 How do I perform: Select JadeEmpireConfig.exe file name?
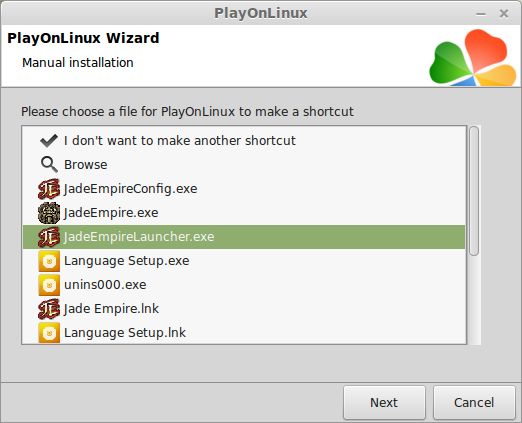tap(130, 189)
